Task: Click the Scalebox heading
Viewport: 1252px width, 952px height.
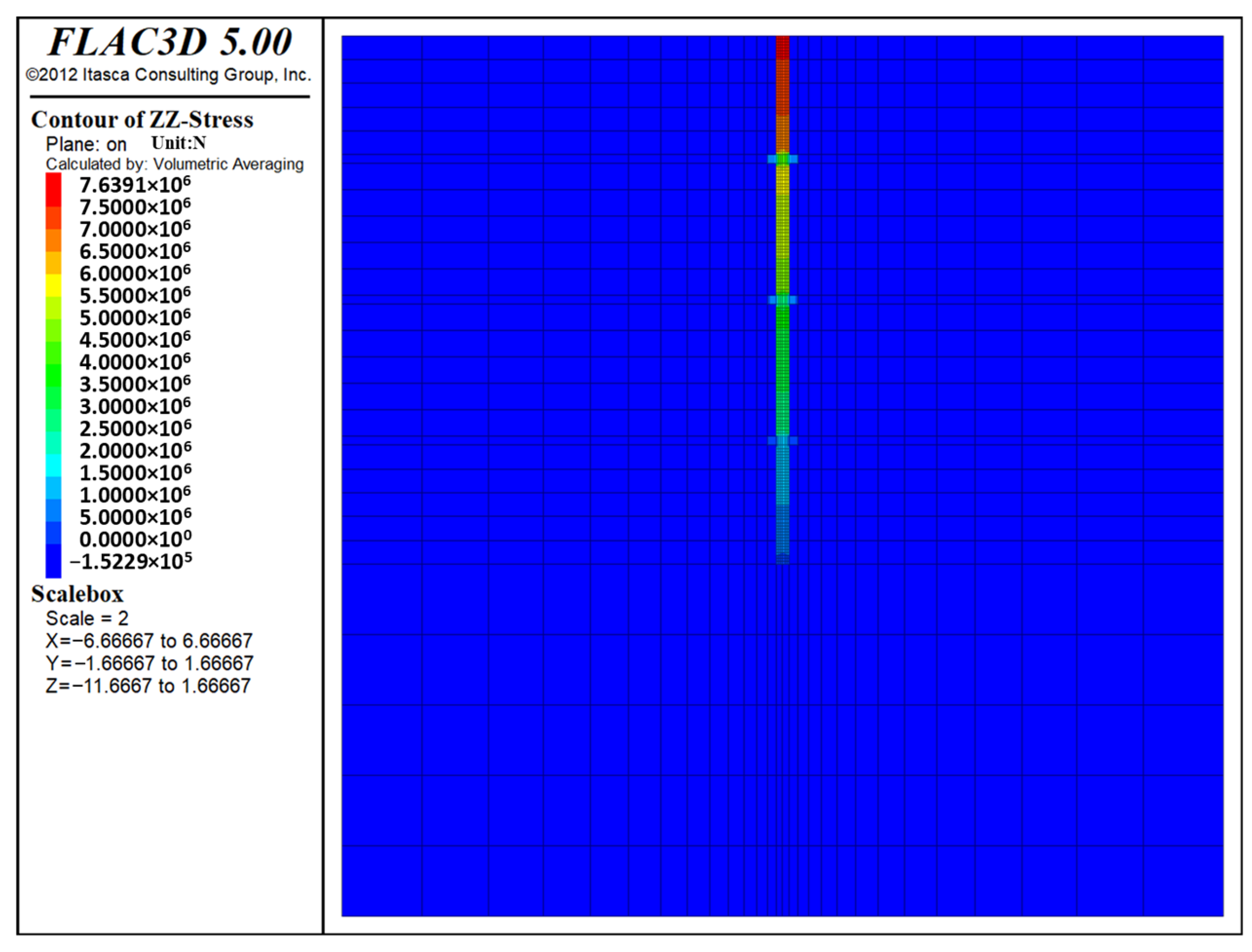Action: tap(77, 594)
